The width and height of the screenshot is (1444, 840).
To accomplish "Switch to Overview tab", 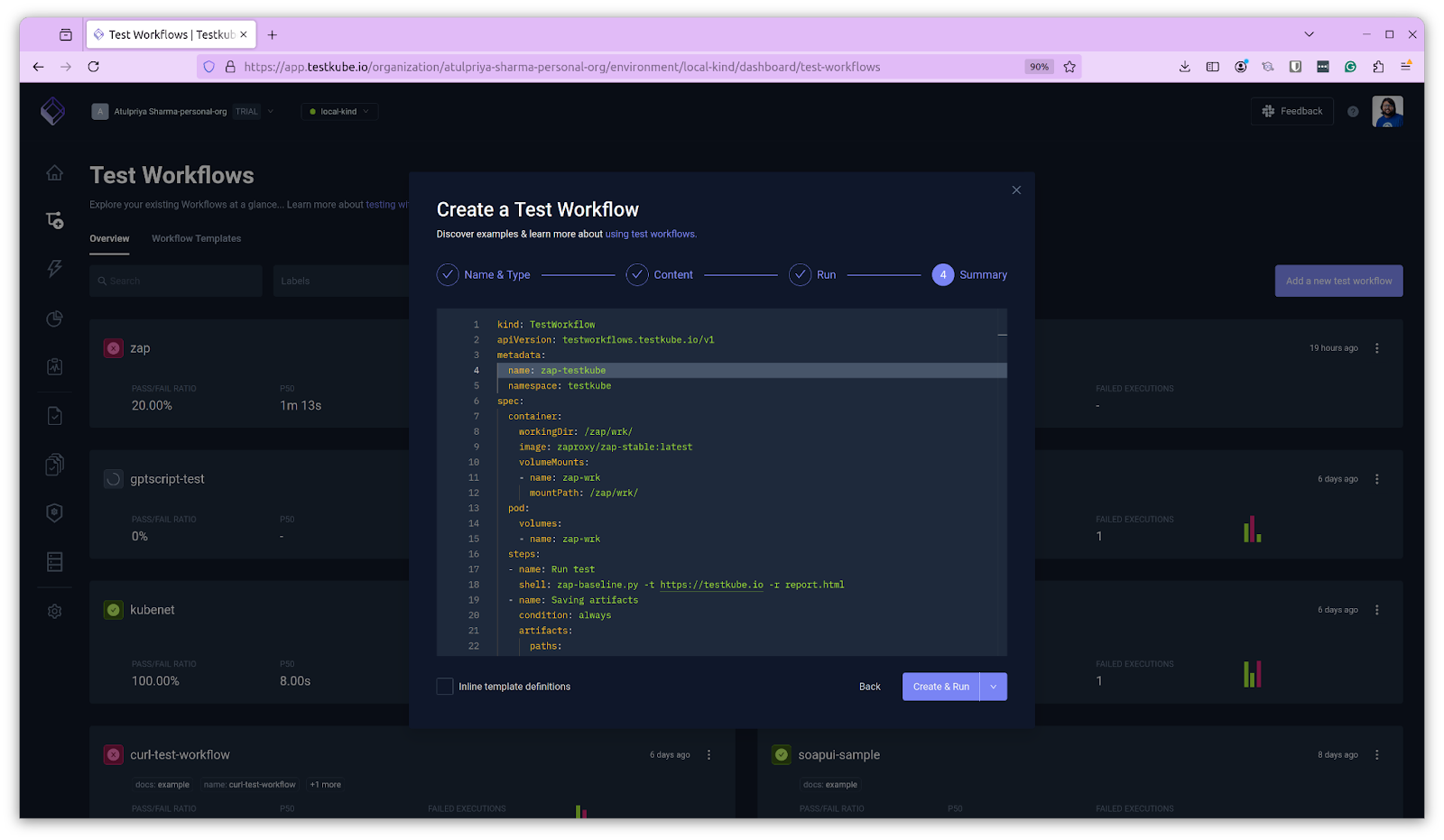I will (x=109, y=239).
